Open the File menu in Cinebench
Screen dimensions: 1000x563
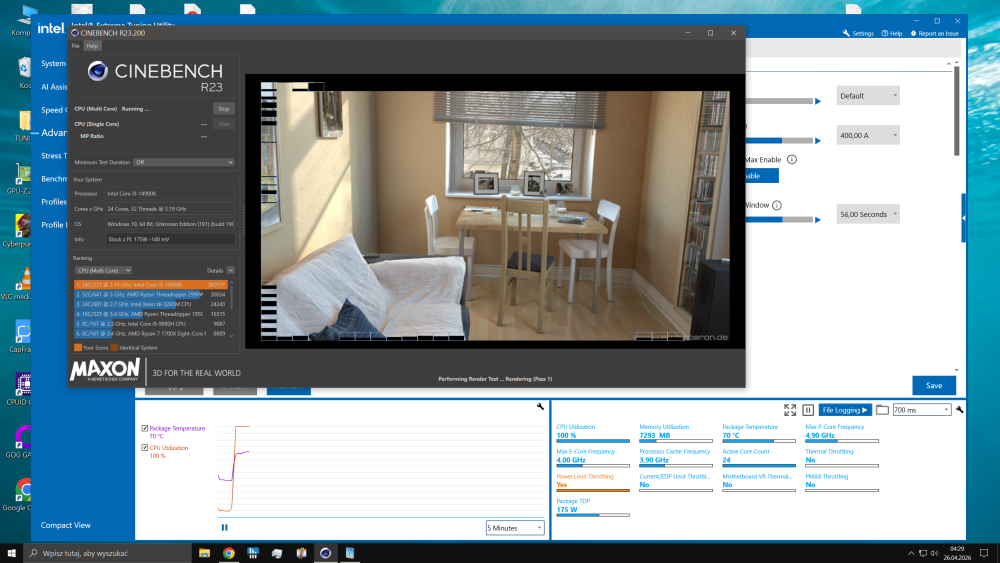point(75,46)
